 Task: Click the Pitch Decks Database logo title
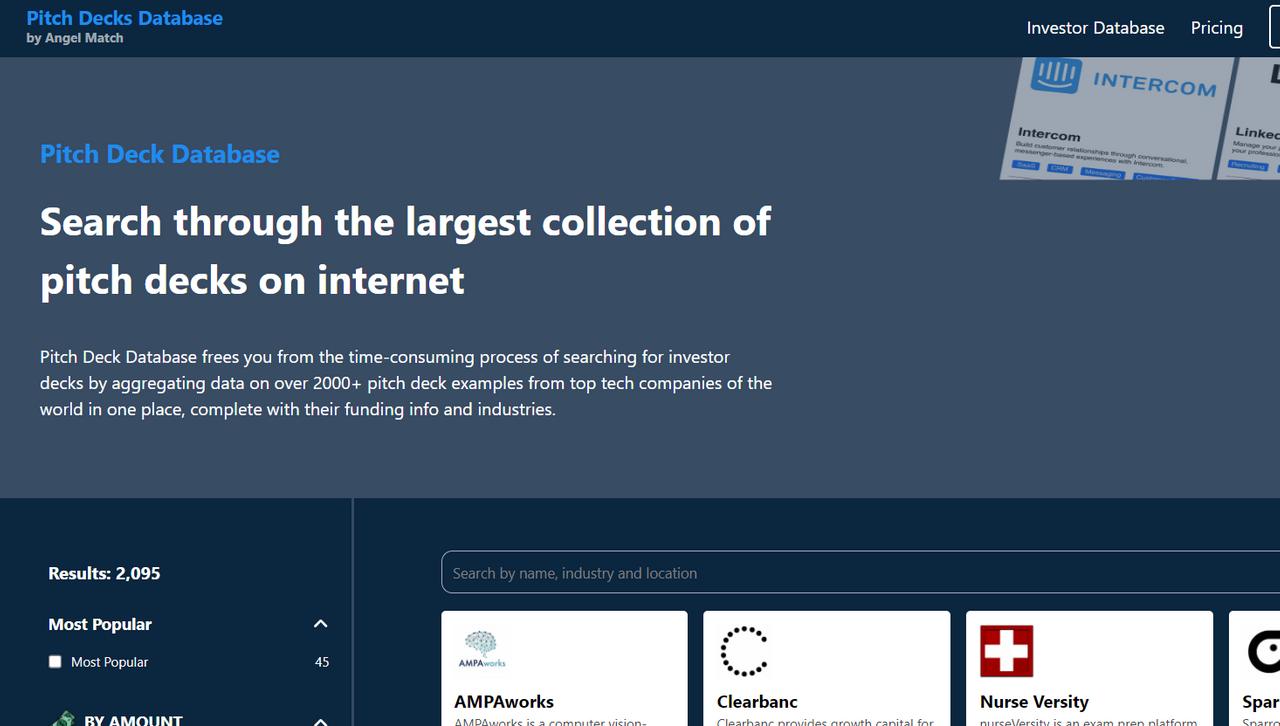pos(124,18)
